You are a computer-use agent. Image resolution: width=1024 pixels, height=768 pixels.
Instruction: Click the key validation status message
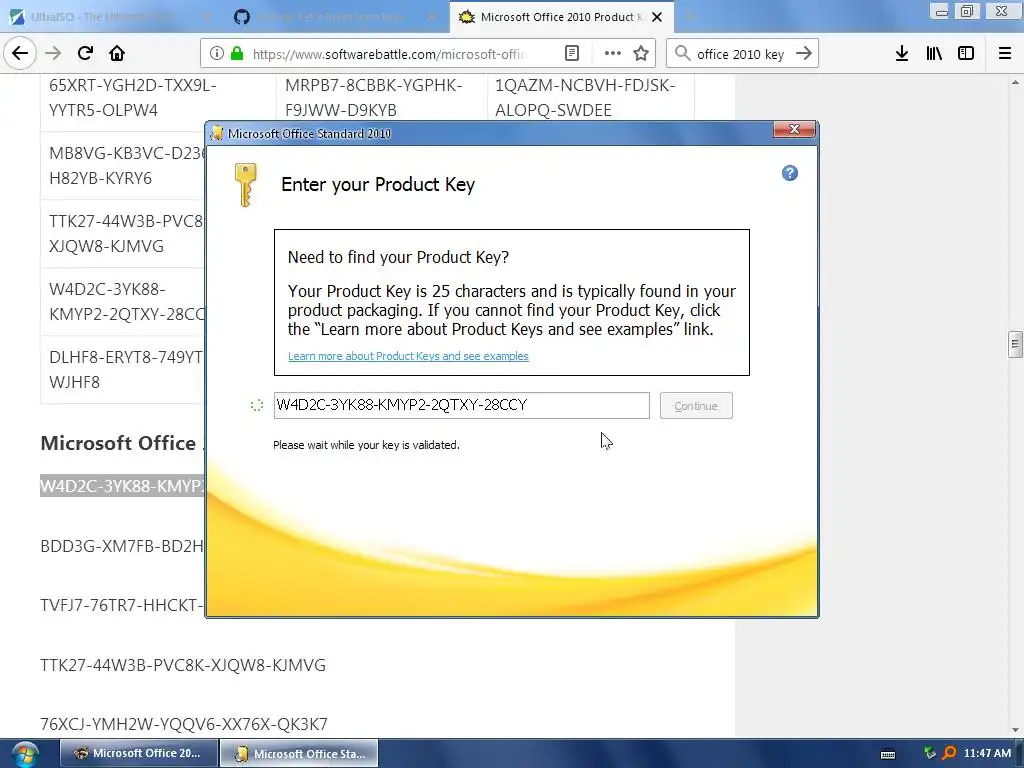[366, 445]
